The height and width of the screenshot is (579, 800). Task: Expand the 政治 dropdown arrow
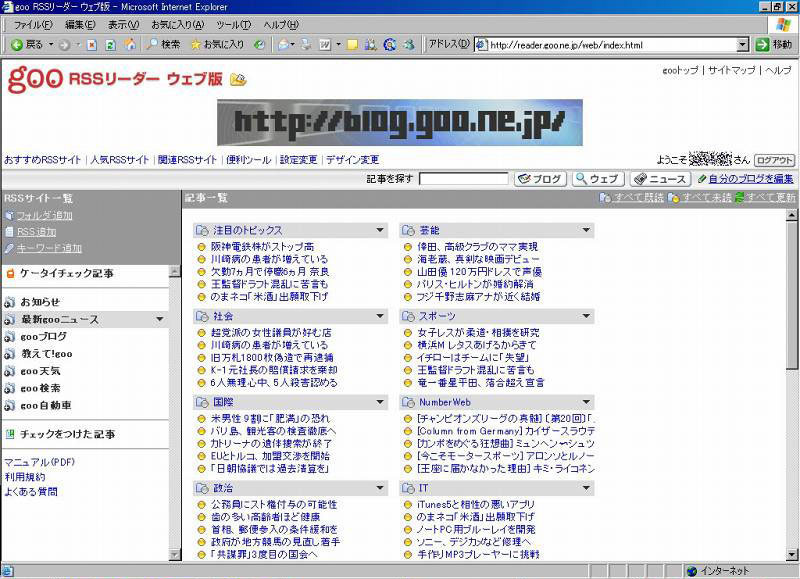coord(380,488)
